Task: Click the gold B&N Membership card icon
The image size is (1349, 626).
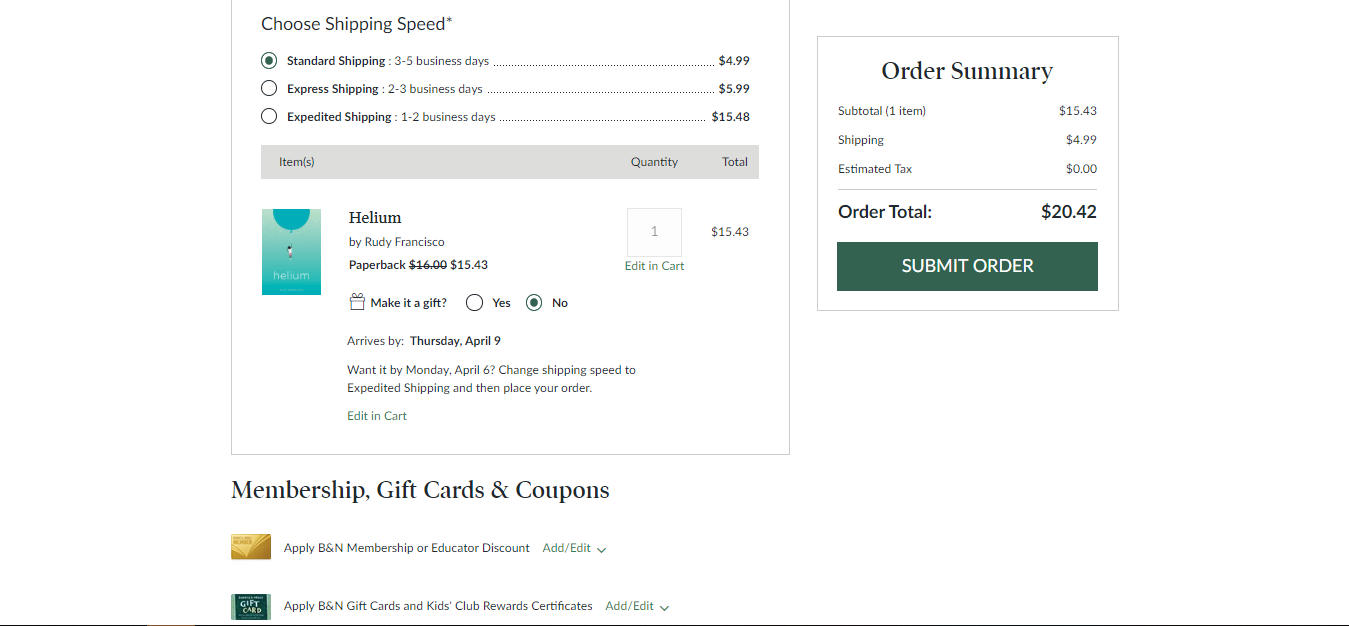Action: point(250,547)
